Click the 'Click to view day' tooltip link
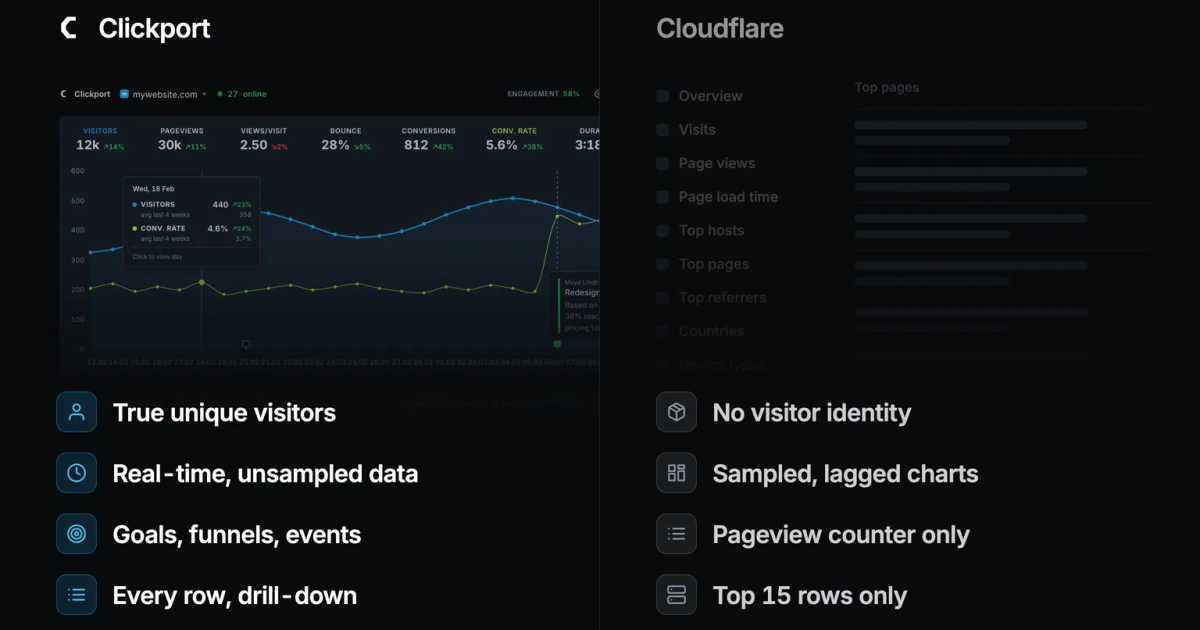 158,257
